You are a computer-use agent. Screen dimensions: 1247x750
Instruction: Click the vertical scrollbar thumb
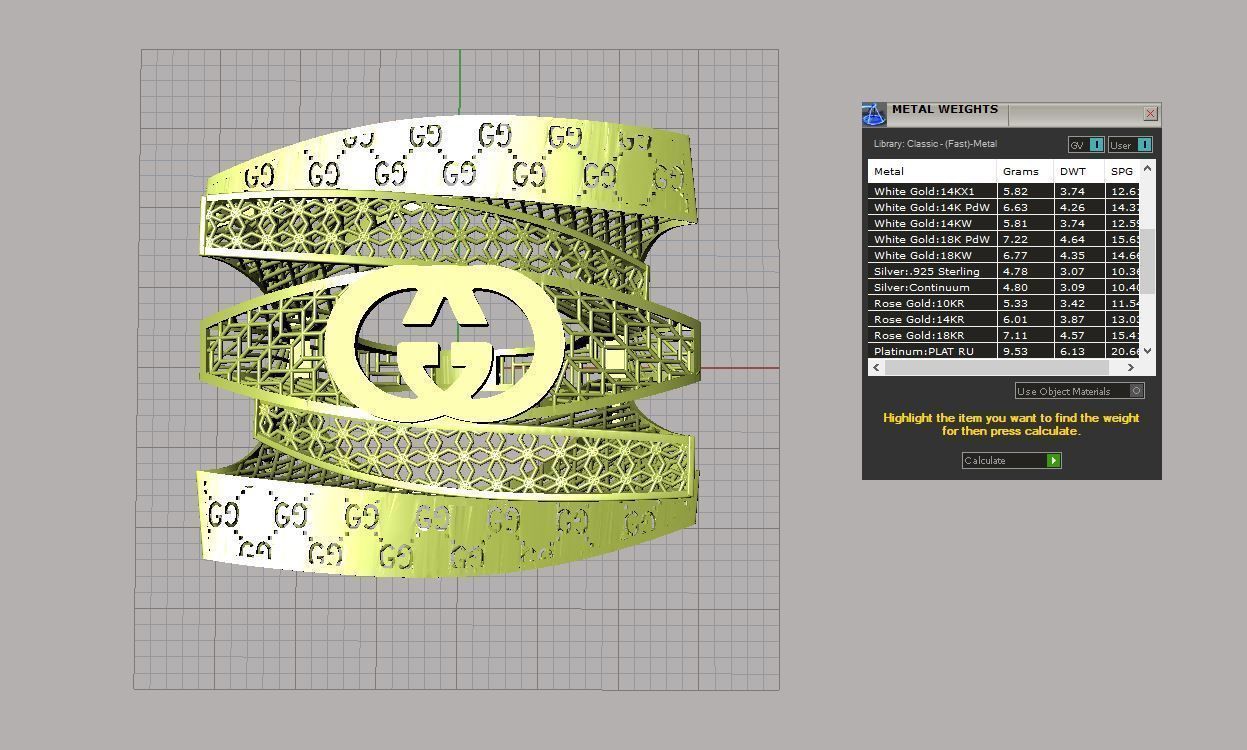point(1147,260)
